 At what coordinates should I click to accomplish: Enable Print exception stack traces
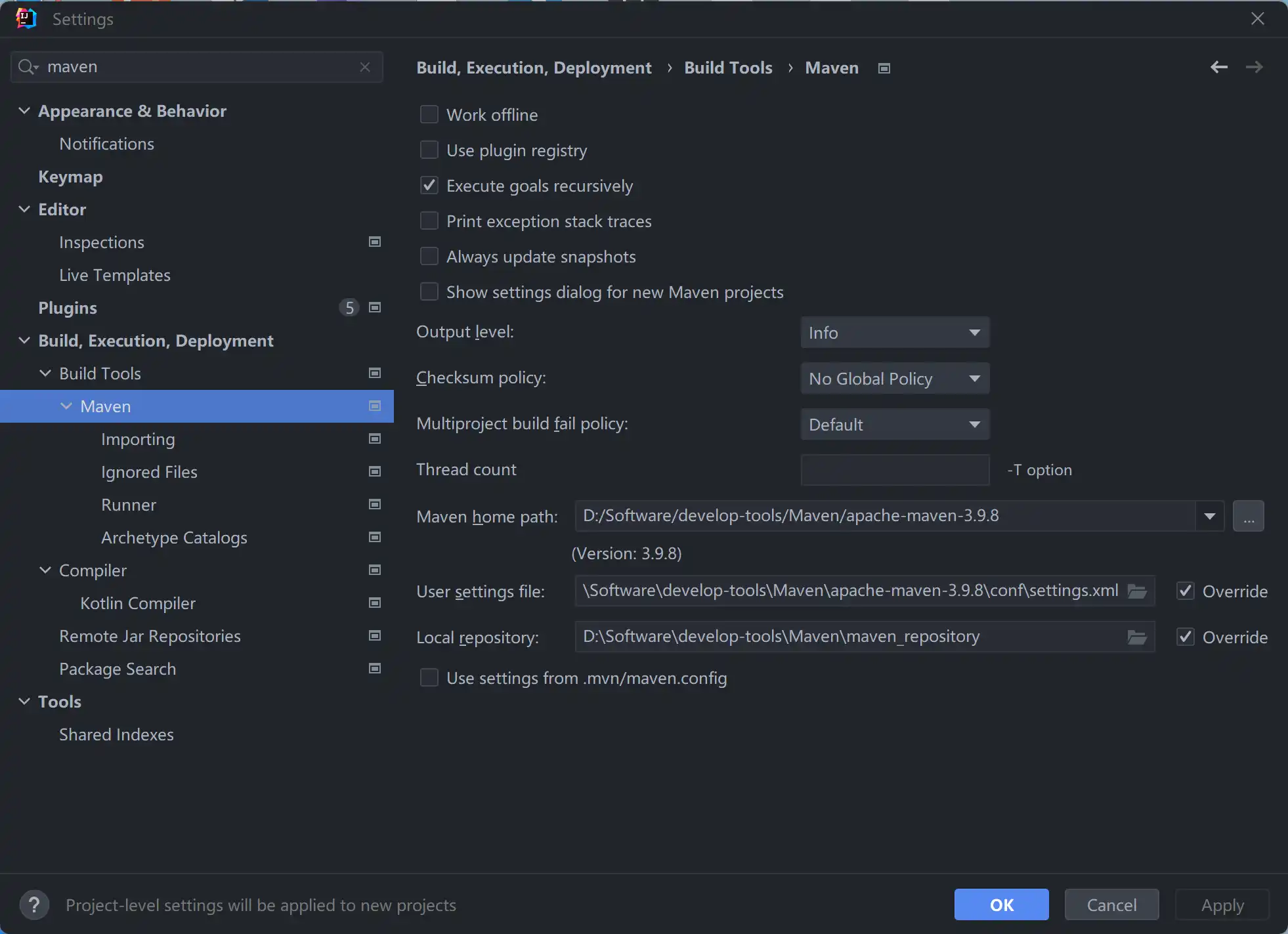(429, 221)
